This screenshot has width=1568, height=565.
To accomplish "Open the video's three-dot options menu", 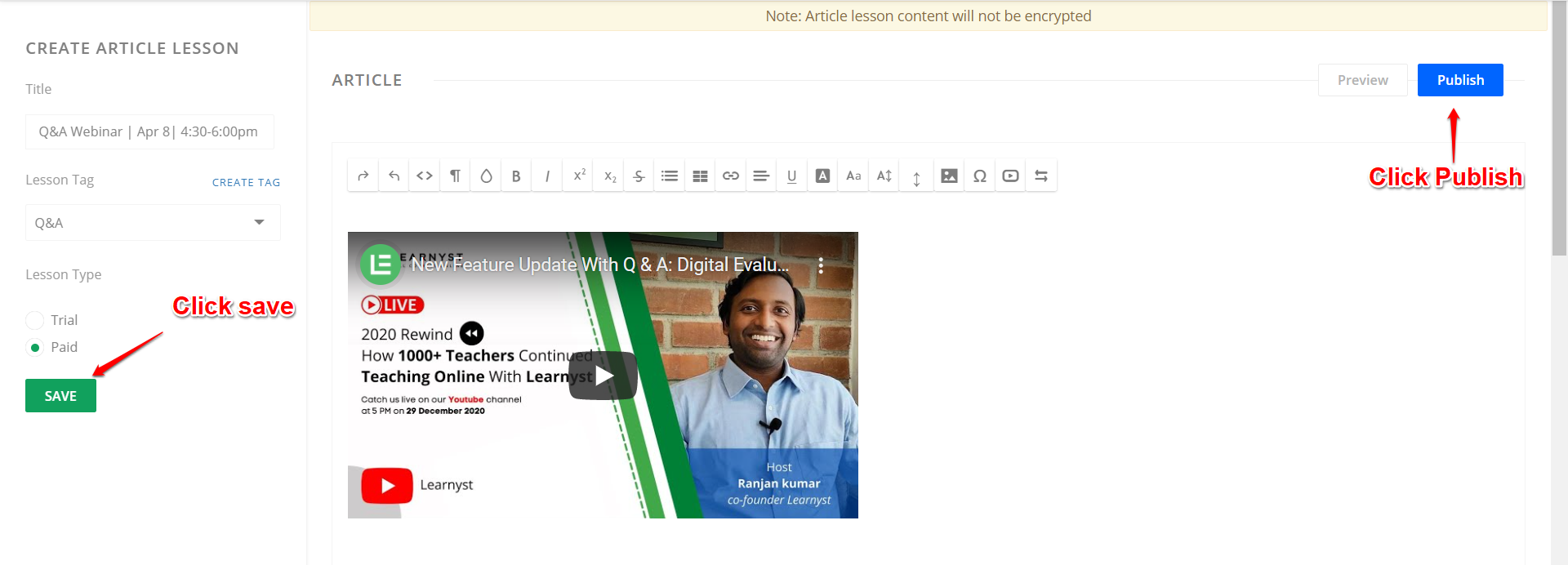I will click(821, 265).
